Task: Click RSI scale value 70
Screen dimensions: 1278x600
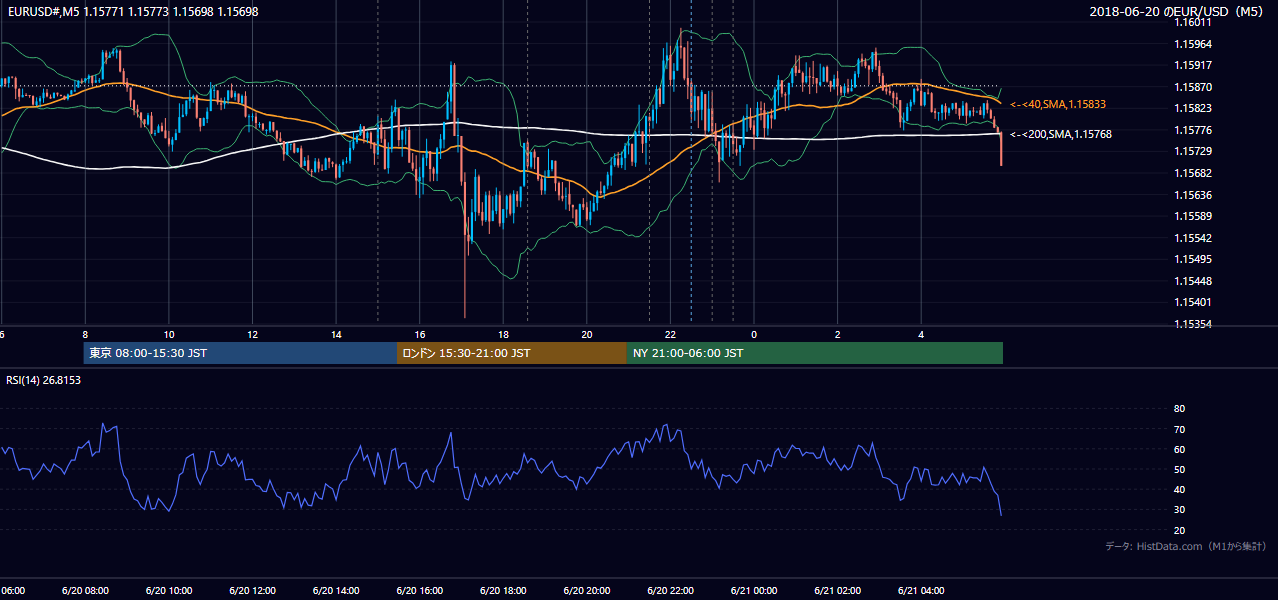Action: point(1179,429)
